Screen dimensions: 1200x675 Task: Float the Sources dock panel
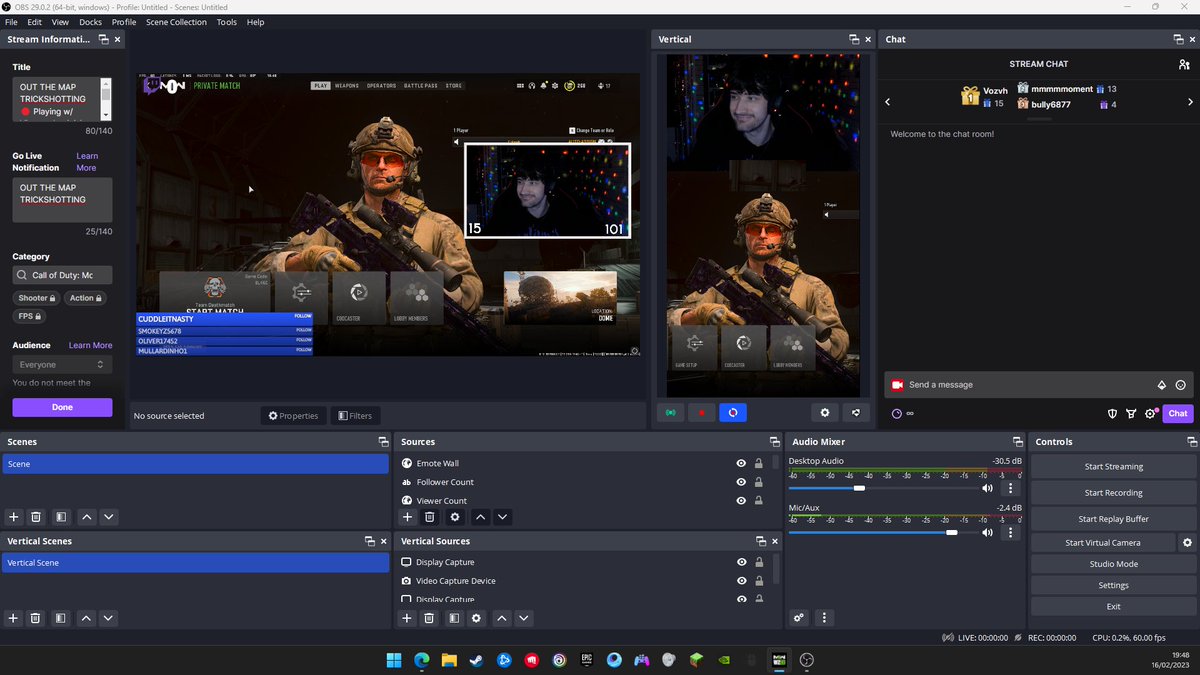pyautogui.click(x=775, y=442)
